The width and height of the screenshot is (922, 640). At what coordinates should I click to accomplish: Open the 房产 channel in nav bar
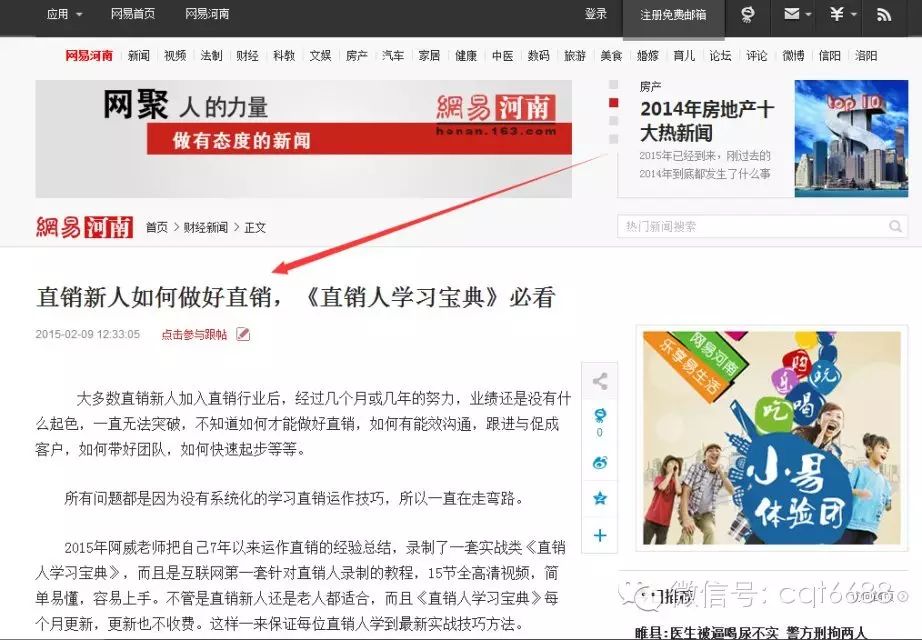coord(357,56)
